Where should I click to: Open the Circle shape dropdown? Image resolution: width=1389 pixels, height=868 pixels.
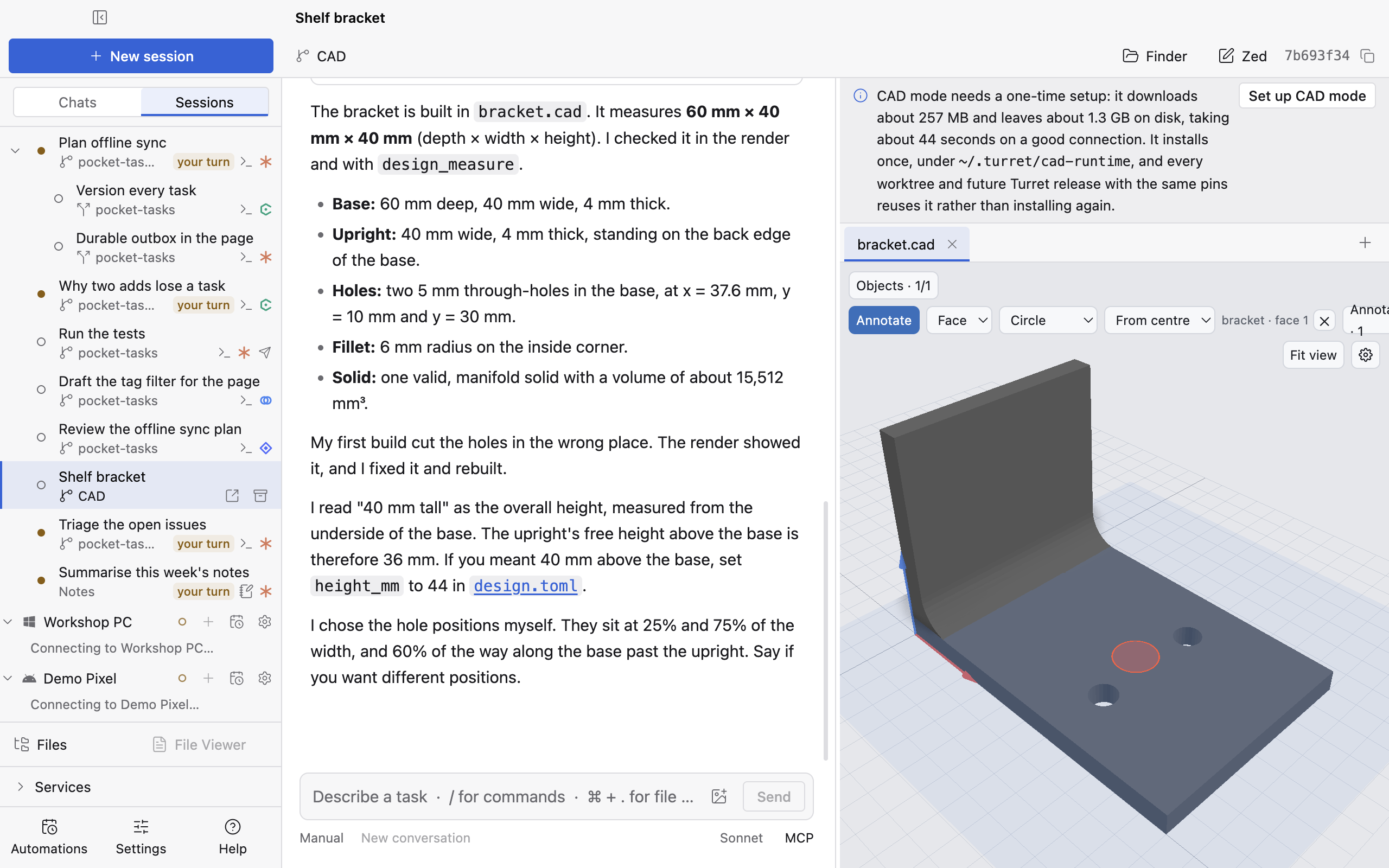(1048, 320)
